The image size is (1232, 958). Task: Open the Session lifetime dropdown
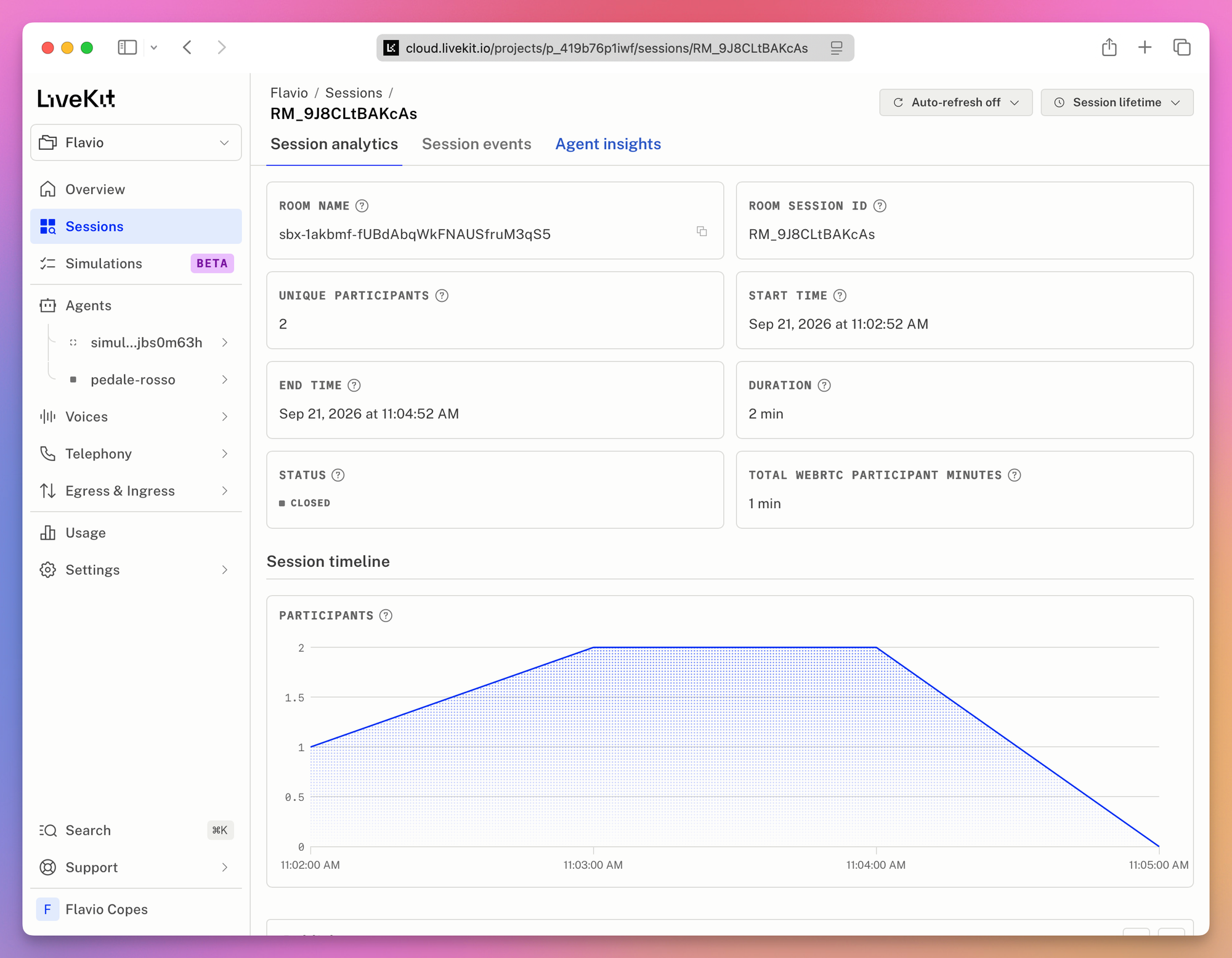click(x=1117, y=102)
